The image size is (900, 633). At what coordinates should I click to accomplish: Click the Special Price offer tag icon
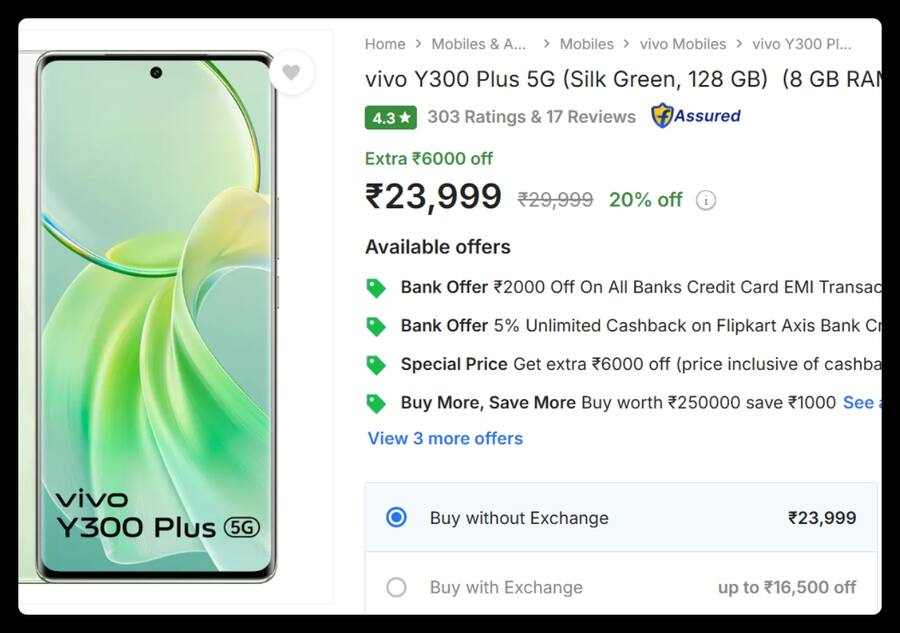pyautogui.click(x=377, y=363)
